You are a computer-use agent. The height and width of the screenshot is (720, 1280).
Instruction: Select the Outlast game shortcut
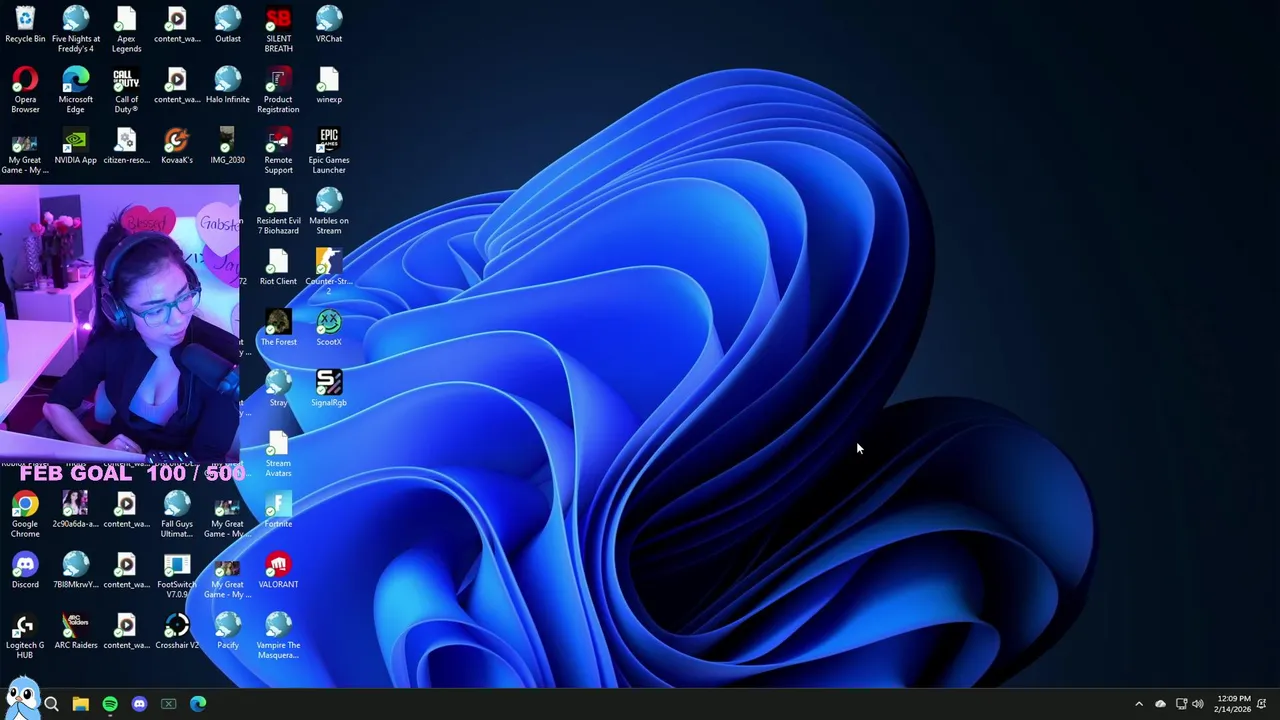coord(227,26)
